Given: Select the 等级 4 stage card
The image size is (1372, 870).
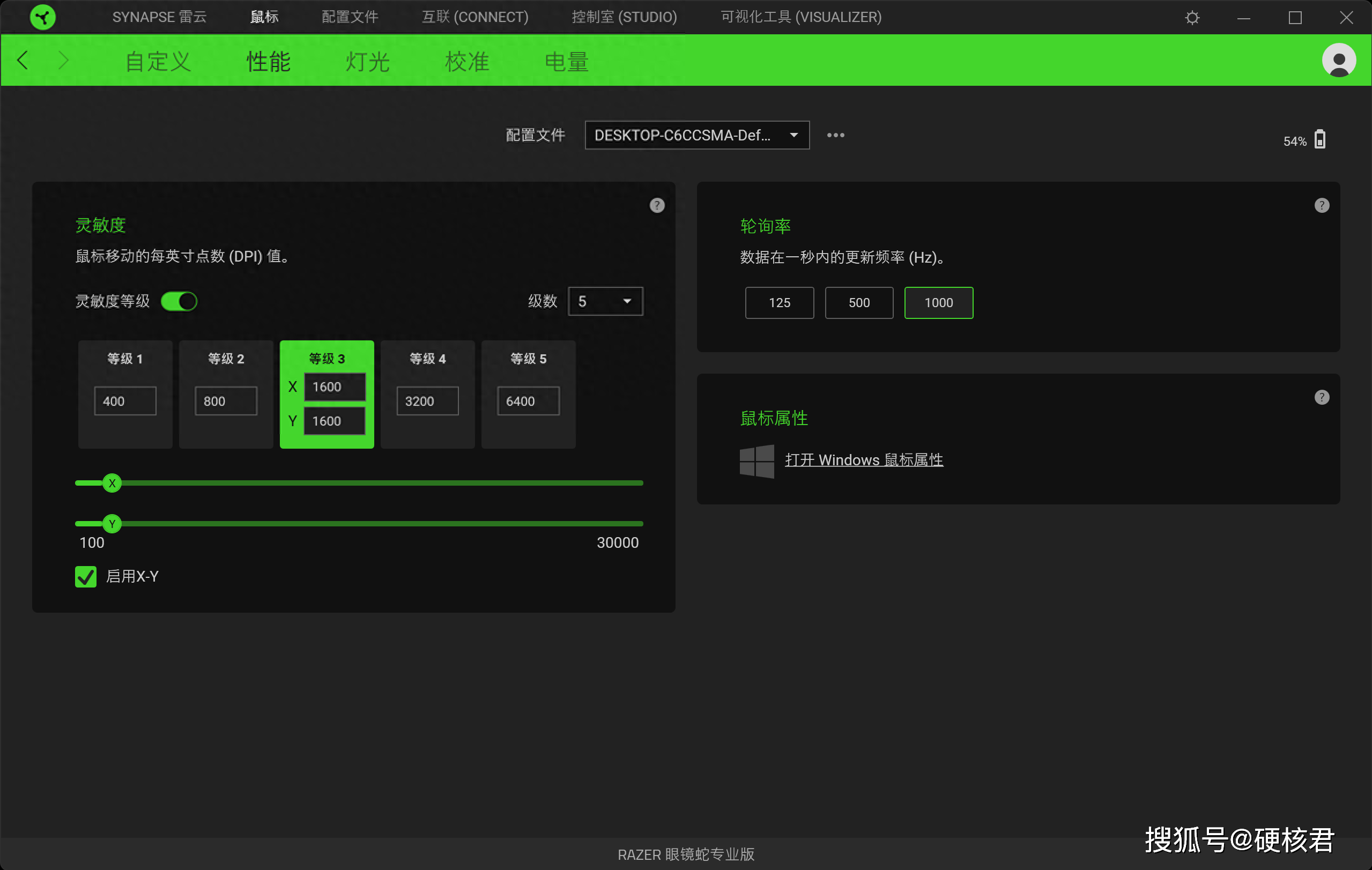Looking at the screenshot, I should [x=428, y=395].
